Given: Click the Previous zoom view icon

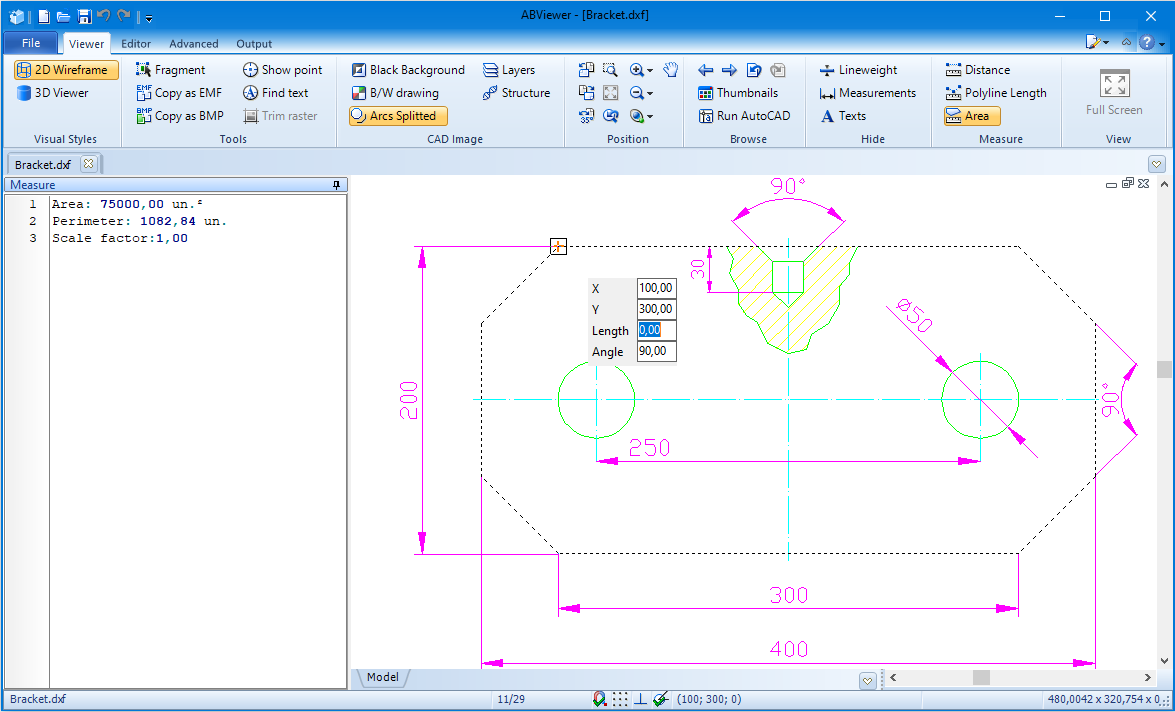Looking at the screenshot, I should point(611,115).
